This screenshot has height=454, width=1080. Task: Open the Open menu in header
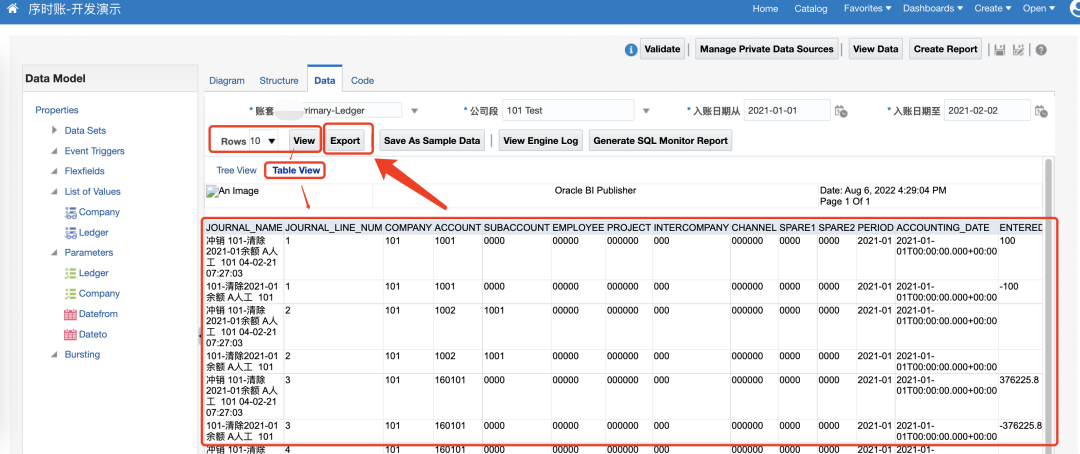1039,8
